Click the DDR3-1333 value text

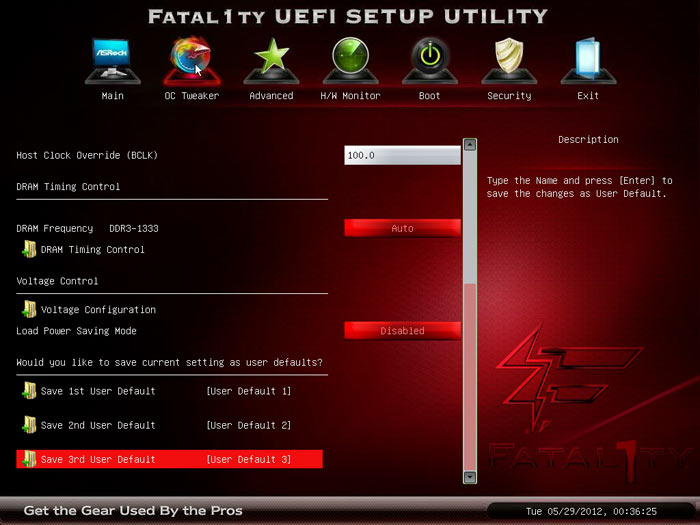click(x=134, y=228)
